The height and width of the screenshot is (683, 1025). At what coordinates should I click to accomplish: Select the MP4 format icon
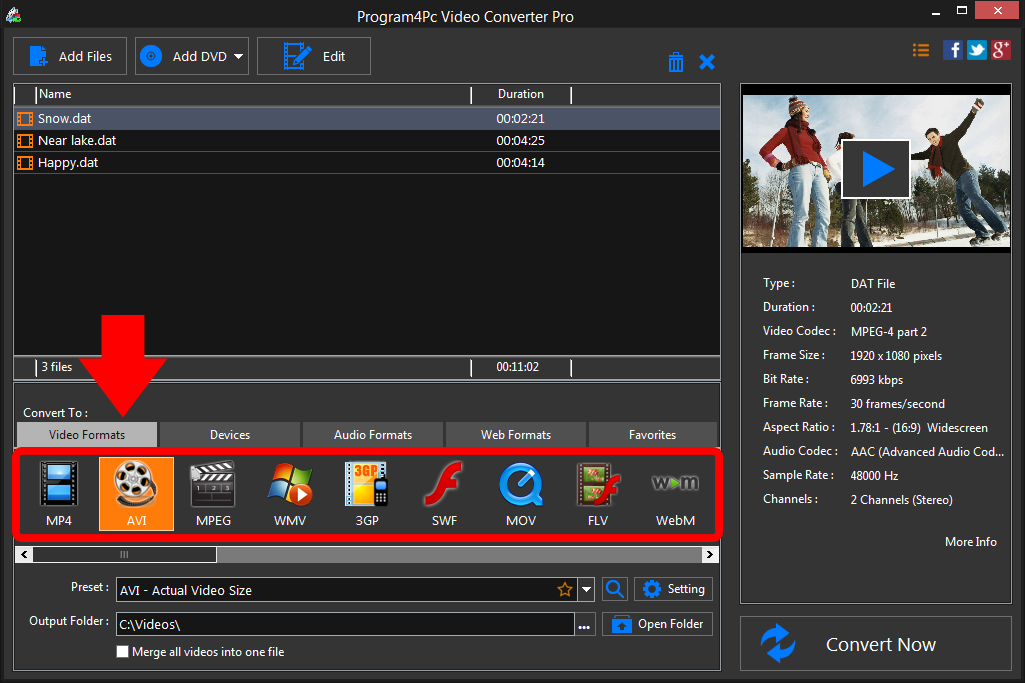(58, 494)
